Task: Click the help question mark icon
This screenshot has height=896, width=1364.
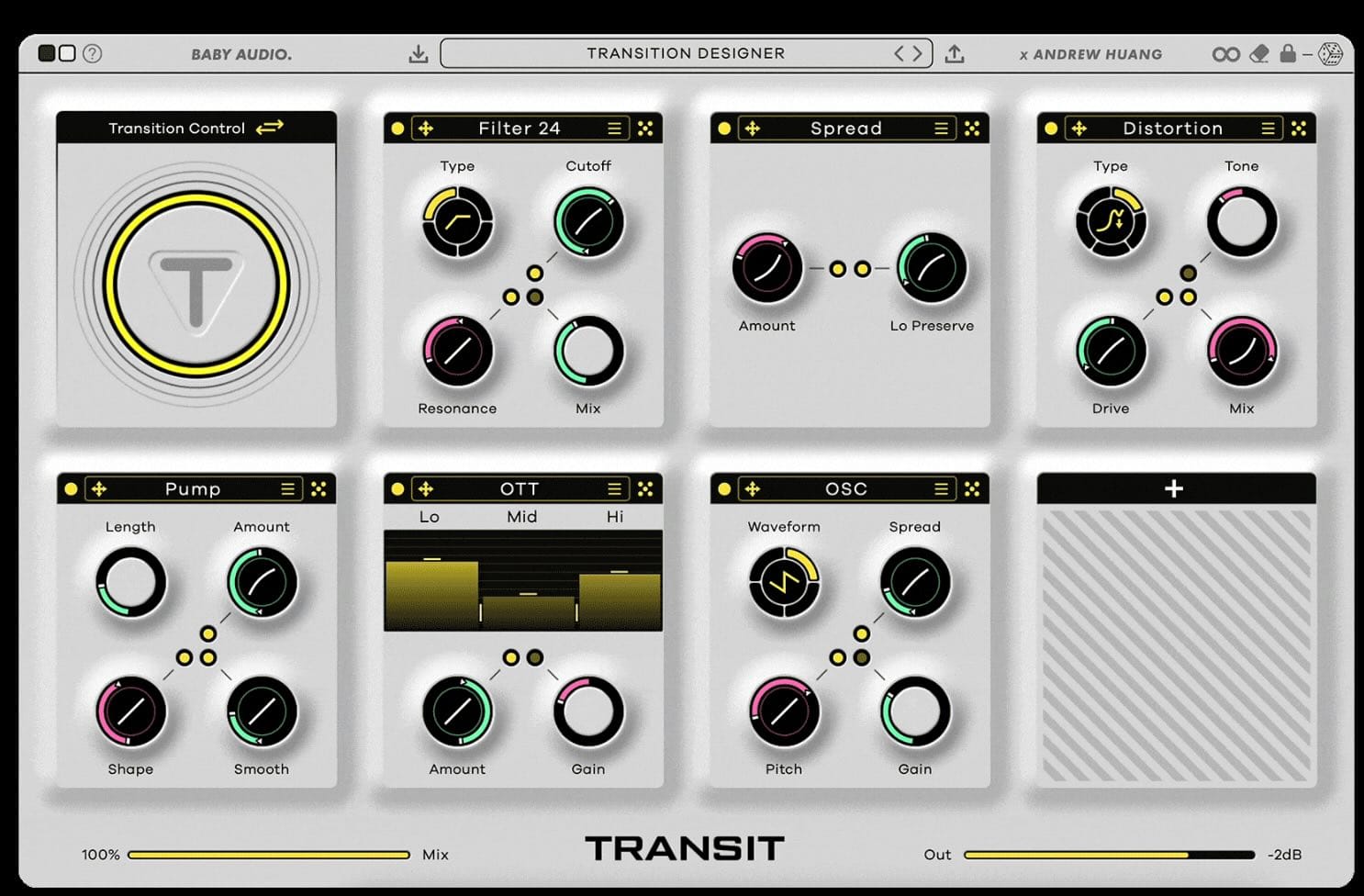Action: (x=92, y=53)
